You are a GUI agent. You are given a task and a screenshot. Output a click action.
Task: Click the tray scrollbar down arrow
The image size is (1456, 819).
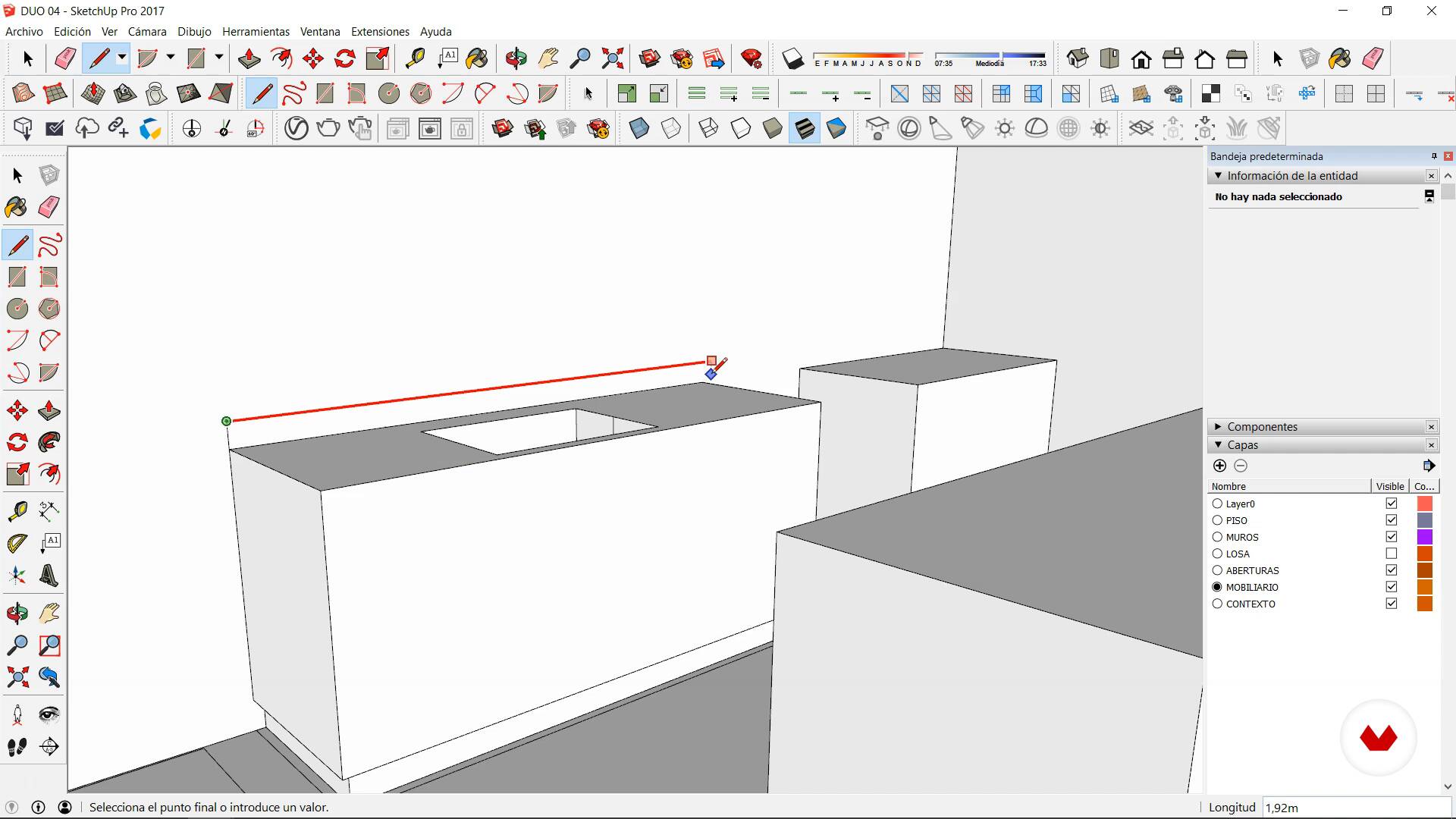pyautogui.click(x=1448, y=787)
